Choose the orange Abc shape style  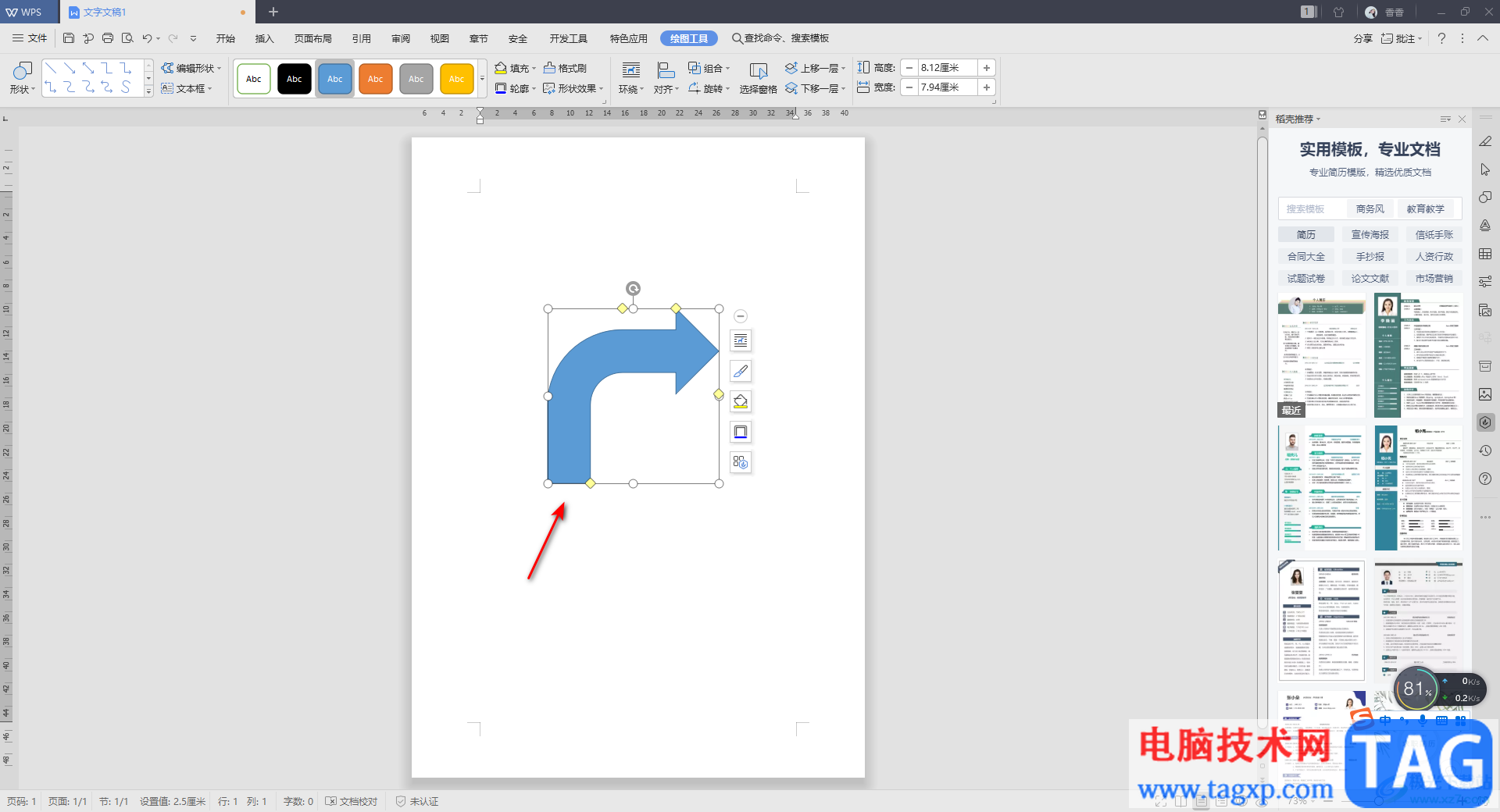tap(376, 79)
